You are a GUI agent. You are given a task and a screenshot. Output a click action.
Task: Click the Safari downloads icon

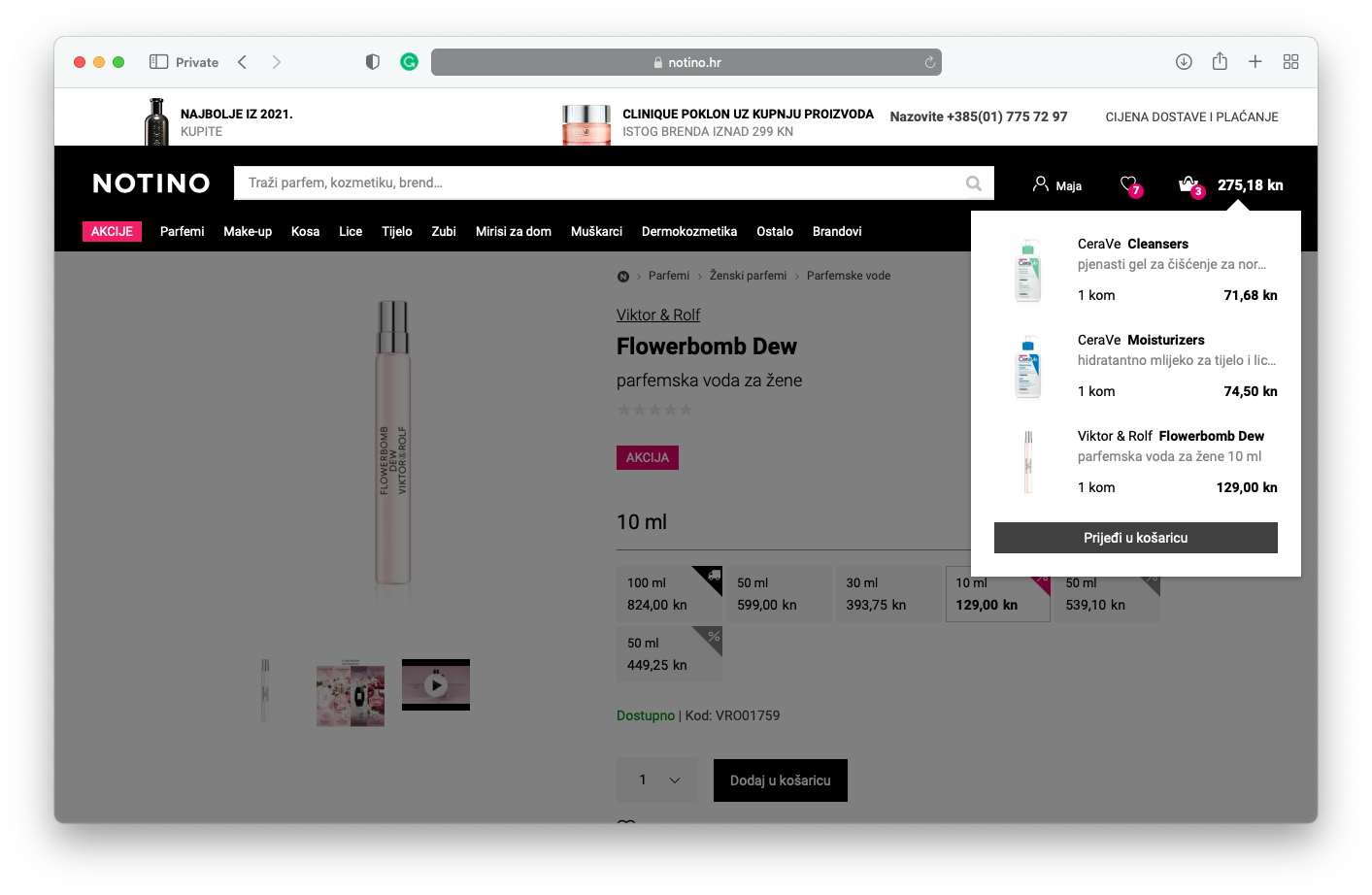click(x=1184, y=62)
